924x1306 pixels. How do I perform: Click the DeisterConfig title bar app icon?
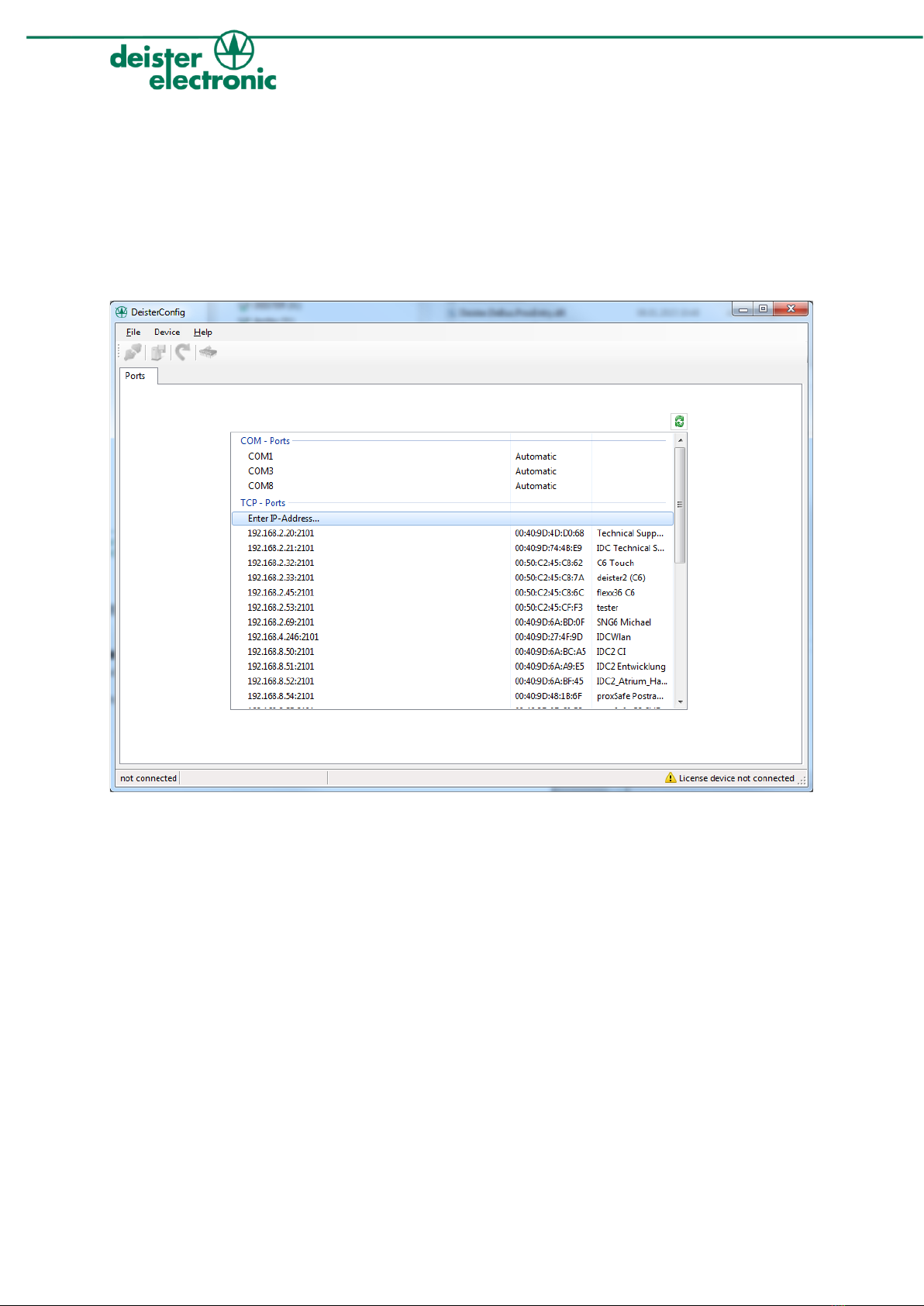122,312
